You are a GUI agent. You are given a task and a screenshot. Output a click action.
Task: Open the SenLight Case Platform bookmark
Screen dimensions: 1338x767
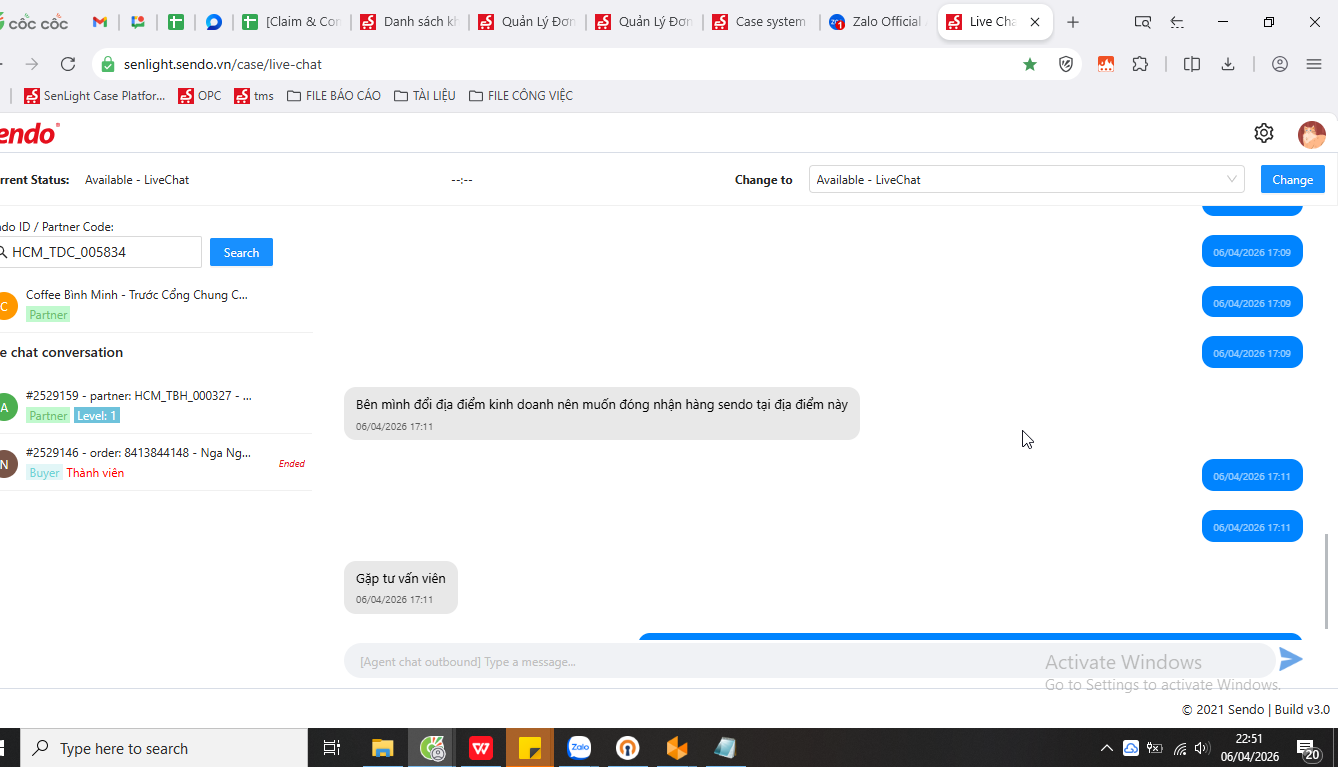(x=95, y=96)
